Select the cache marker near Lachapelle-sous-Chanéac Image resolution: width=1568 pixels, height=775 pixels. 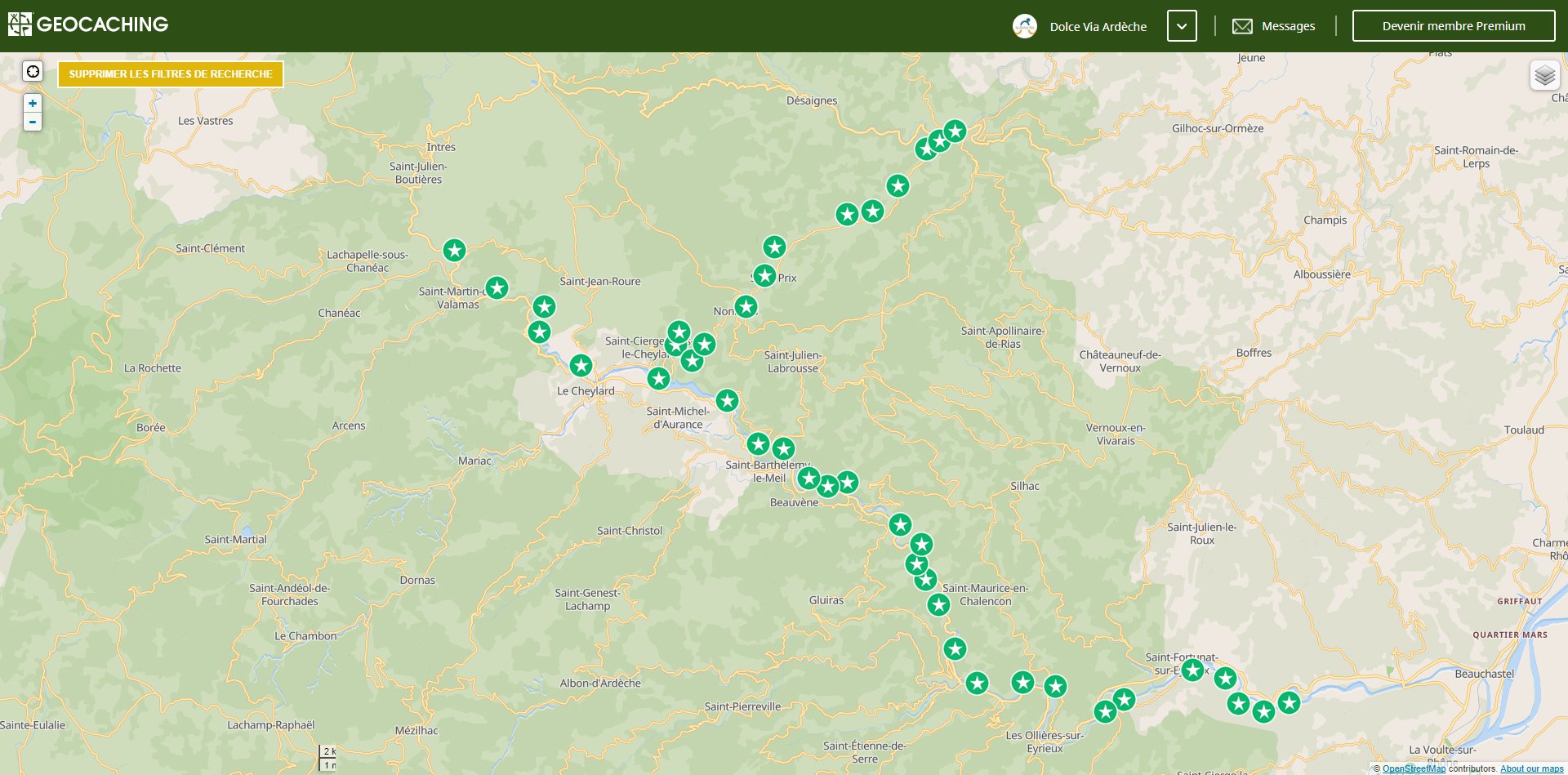click(x=455, y=250)
